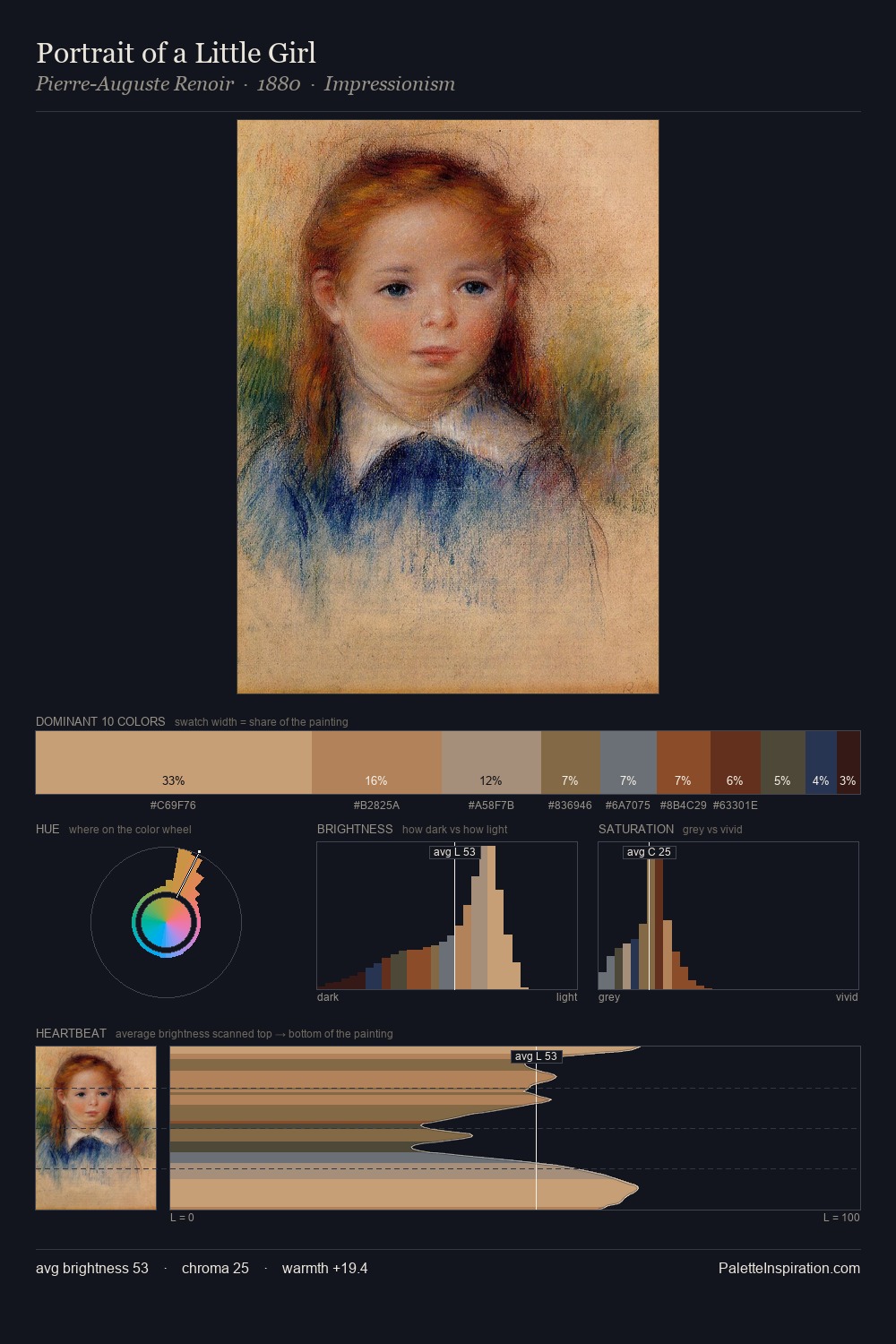This screenshot has width=896, height=1344.
Task: Select the 16% brown swatch
Action: (x=376, y=762)
